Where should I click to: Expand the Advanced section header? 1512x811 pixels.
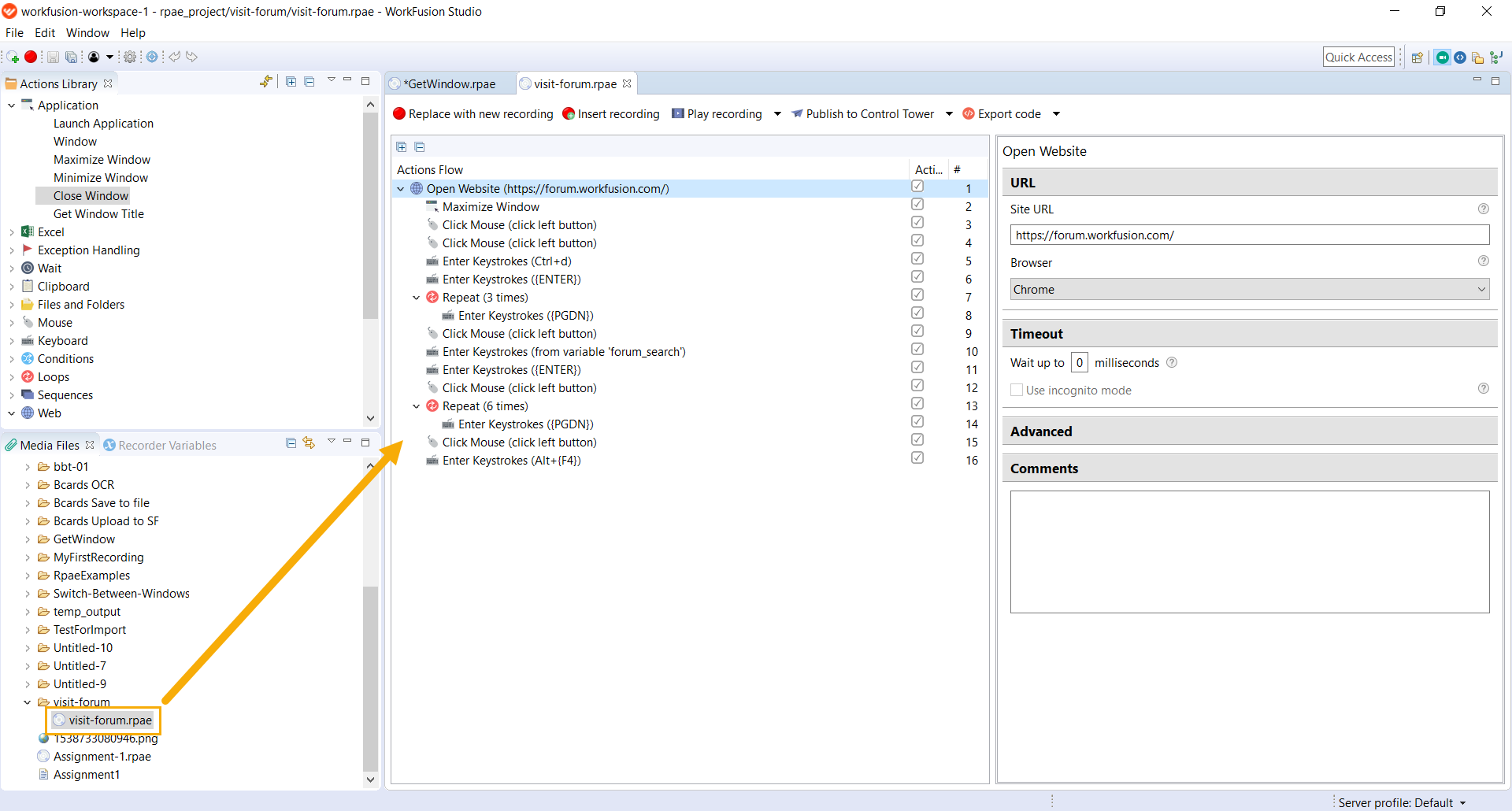(1250, 431)
